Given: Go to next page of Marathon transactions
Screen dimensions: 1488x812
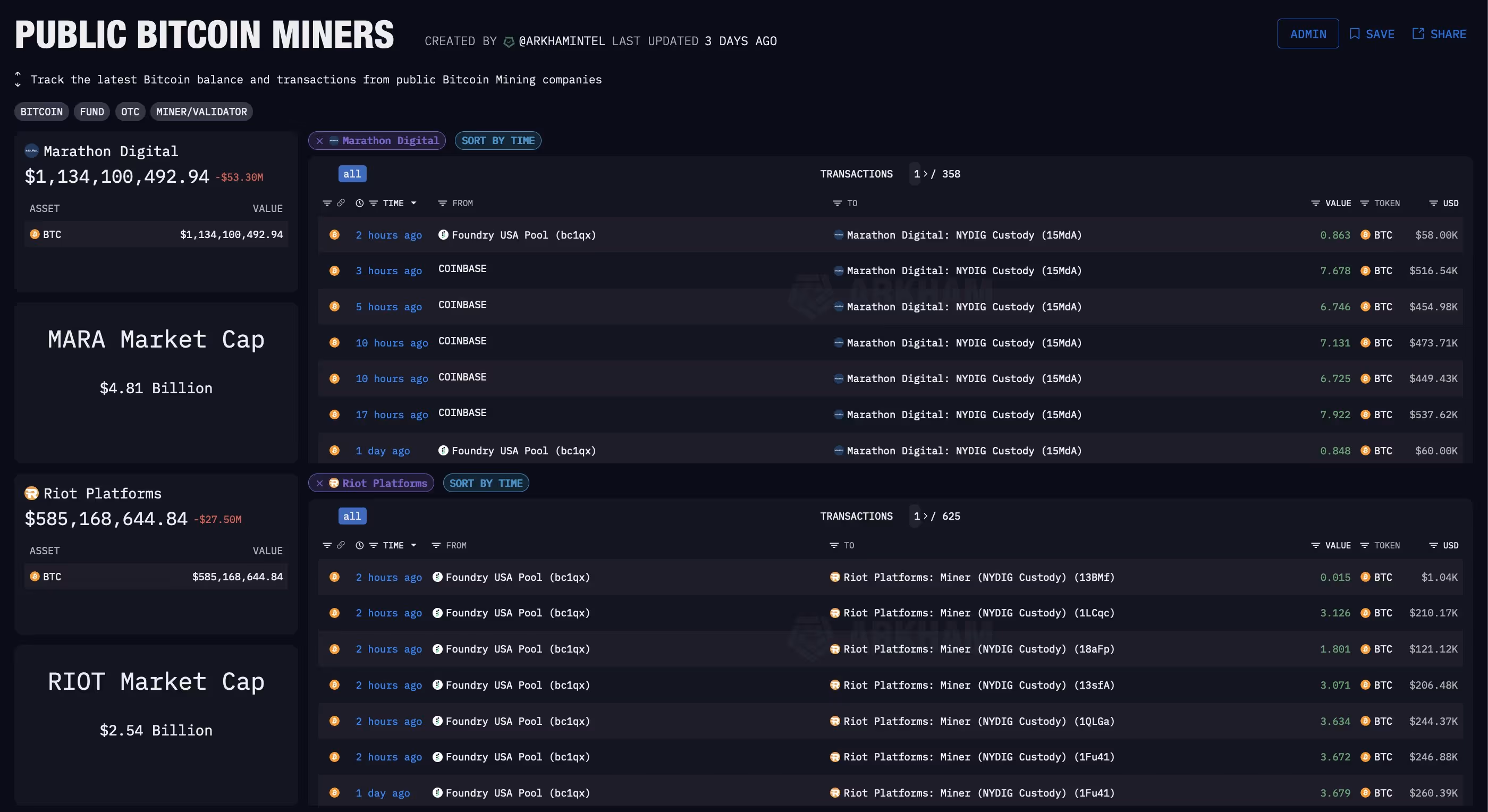Looking at the screenshot, I should pos(925,174).
